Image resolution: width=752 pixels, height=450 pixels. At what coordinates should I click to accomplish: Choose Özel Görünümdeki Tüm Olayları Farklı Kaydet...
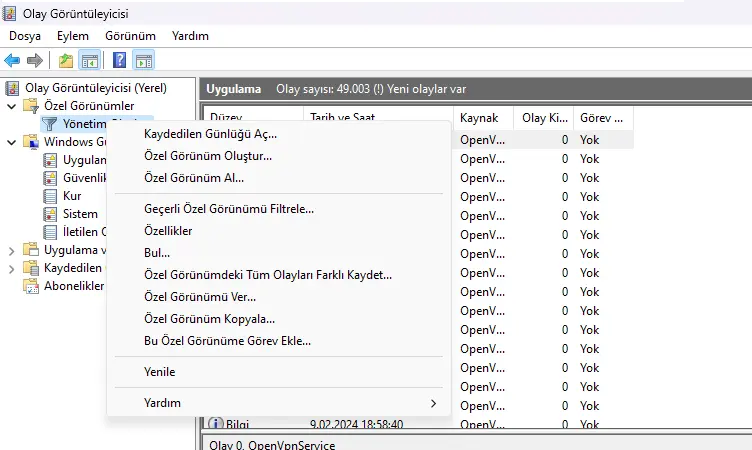[279, 275]
